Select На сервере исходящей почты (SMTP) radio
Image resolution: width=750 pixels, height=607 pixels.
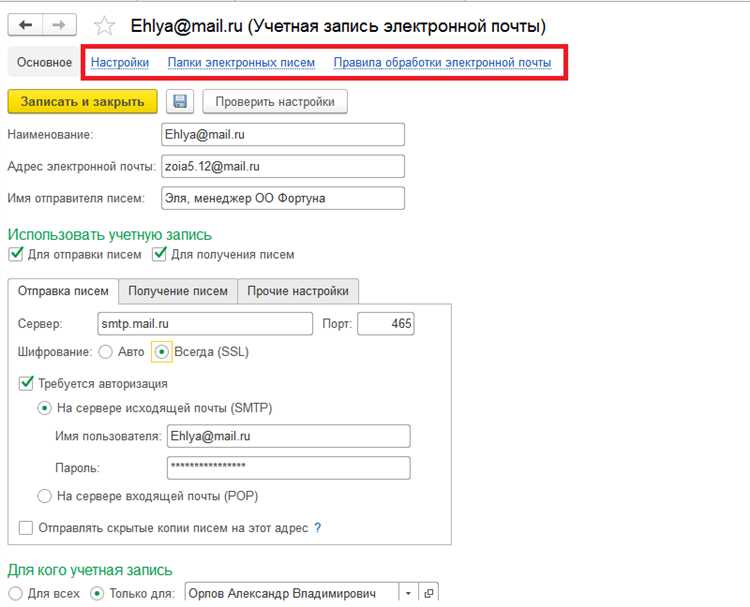(44, 408)
